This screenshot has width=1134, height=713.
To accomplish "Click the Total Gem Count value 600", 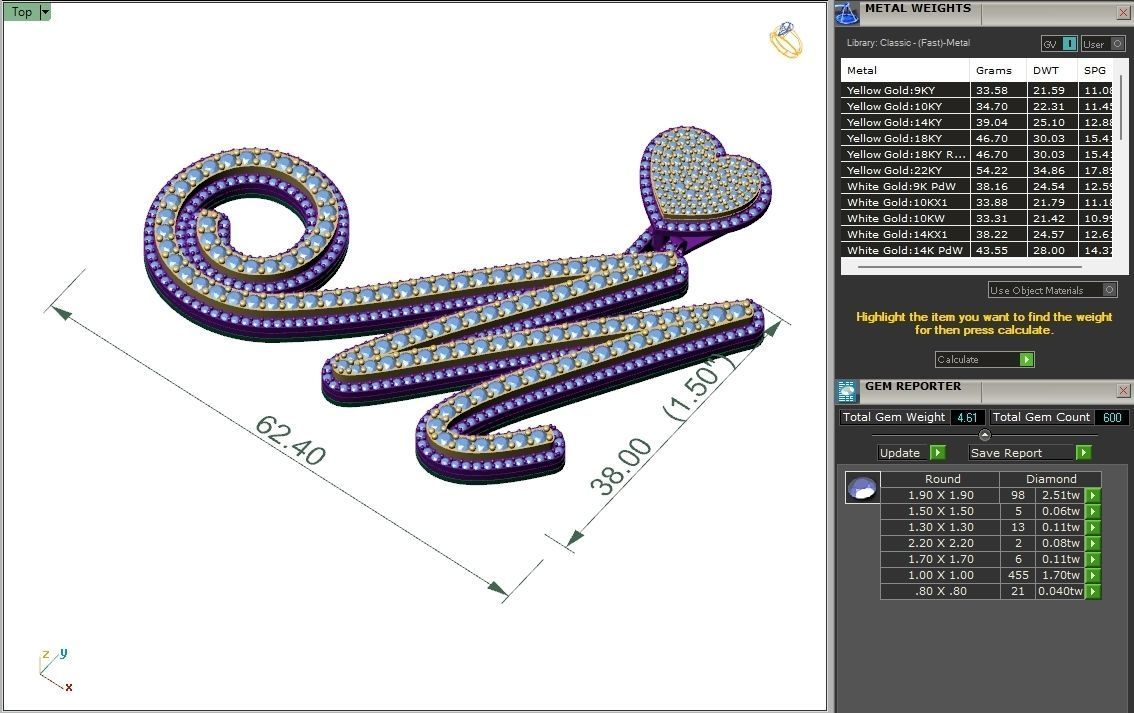I will pos(1112,417).
